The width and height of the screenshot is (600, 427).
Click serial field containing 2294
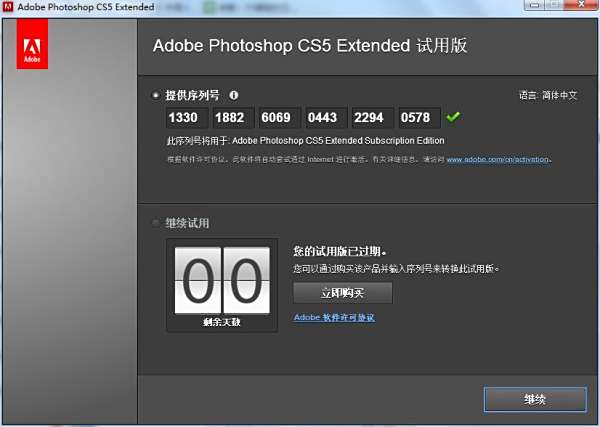[373, 117]
